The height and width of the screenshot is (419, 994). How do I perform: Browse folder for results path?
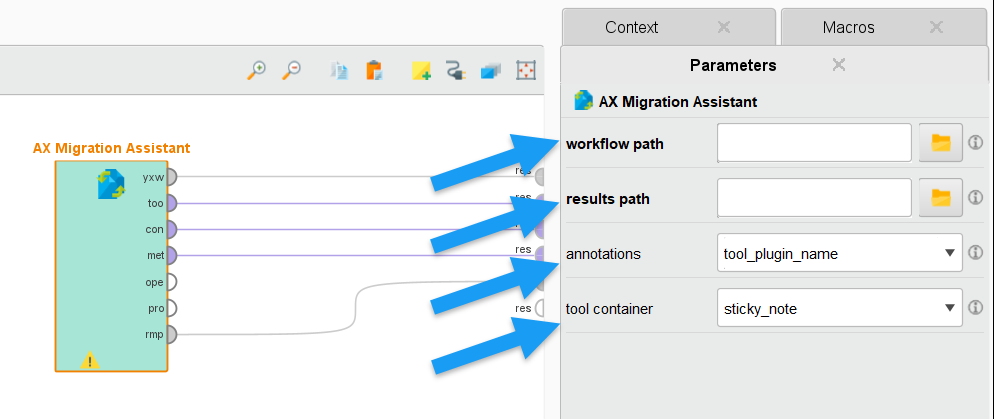940,198
